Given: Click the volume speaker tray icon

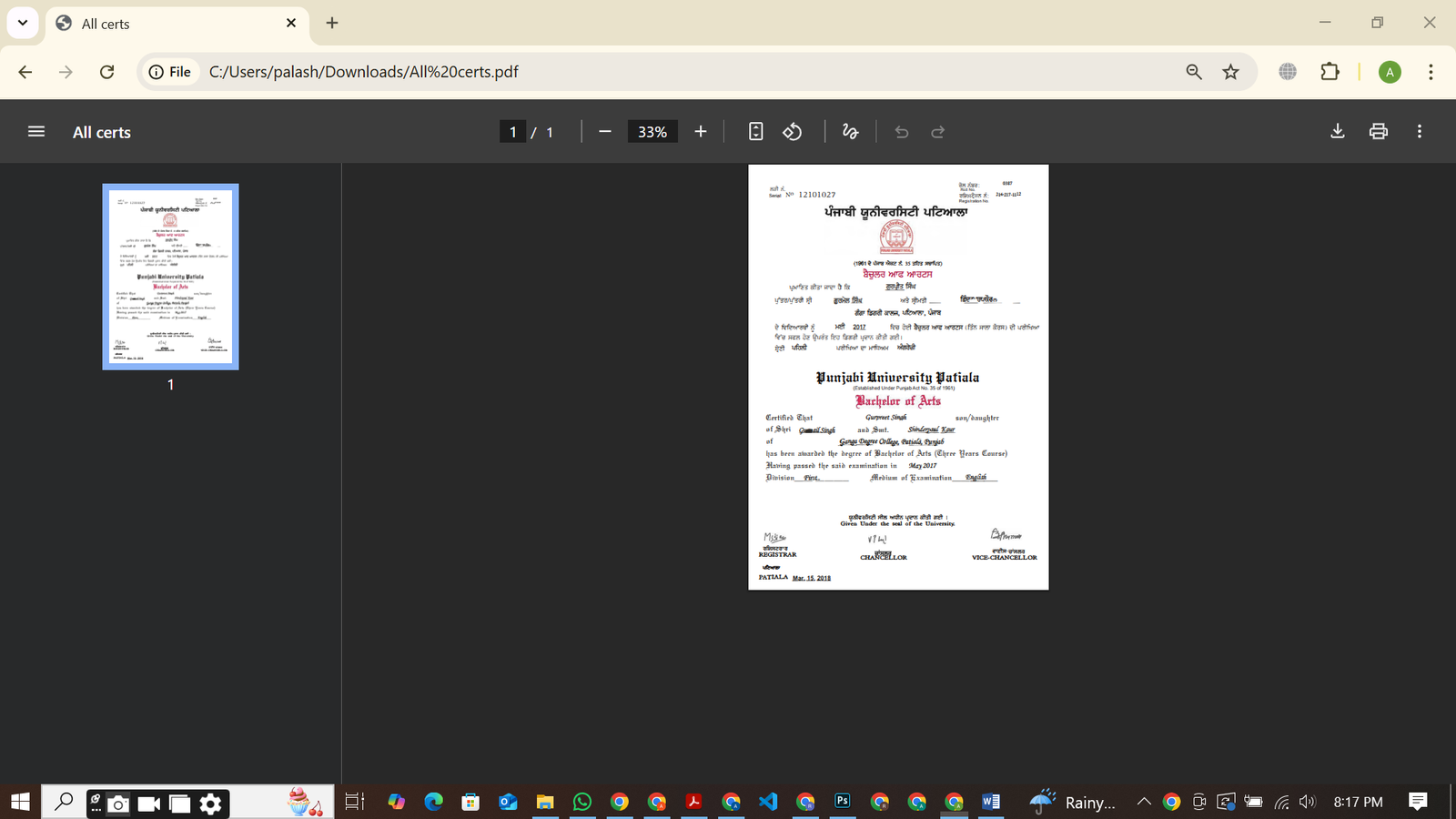Looking at the screenshot, I should click(1308, 802).
